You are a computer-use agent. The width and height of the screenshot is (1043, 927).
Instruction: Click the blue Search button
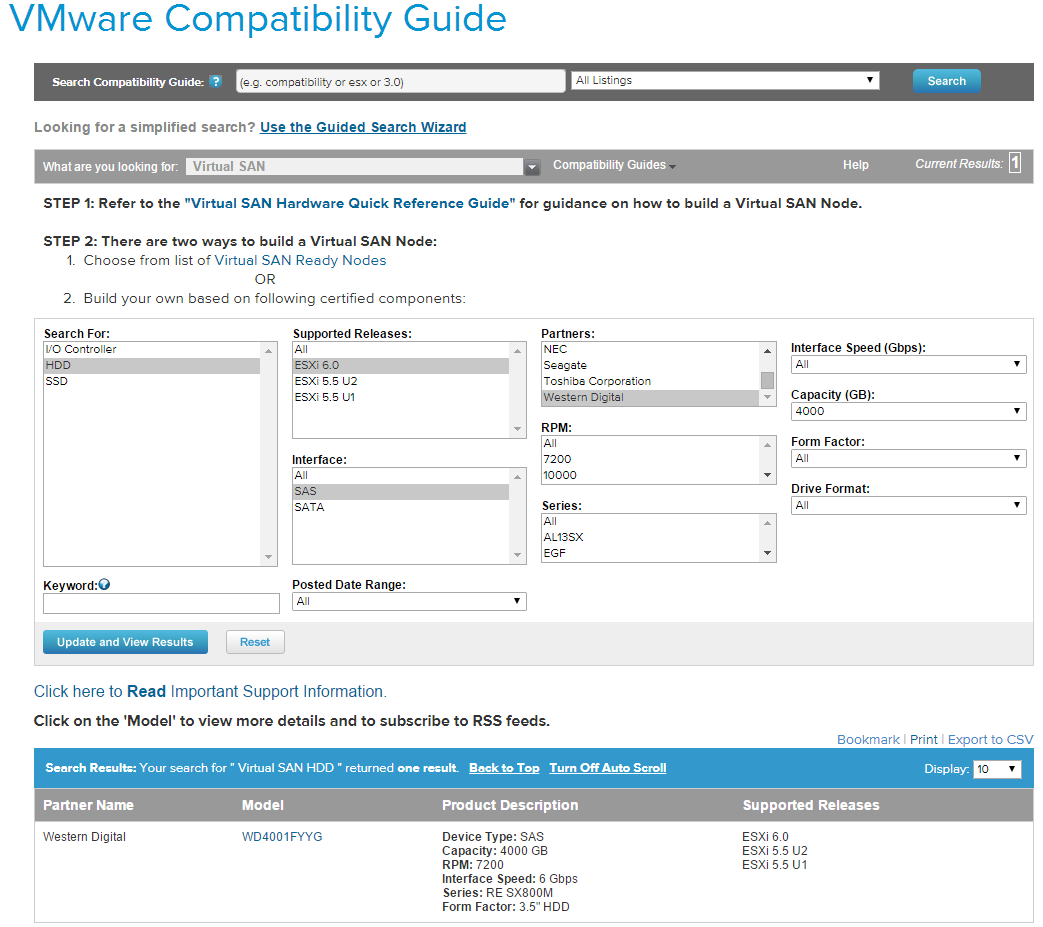point(946,81)
